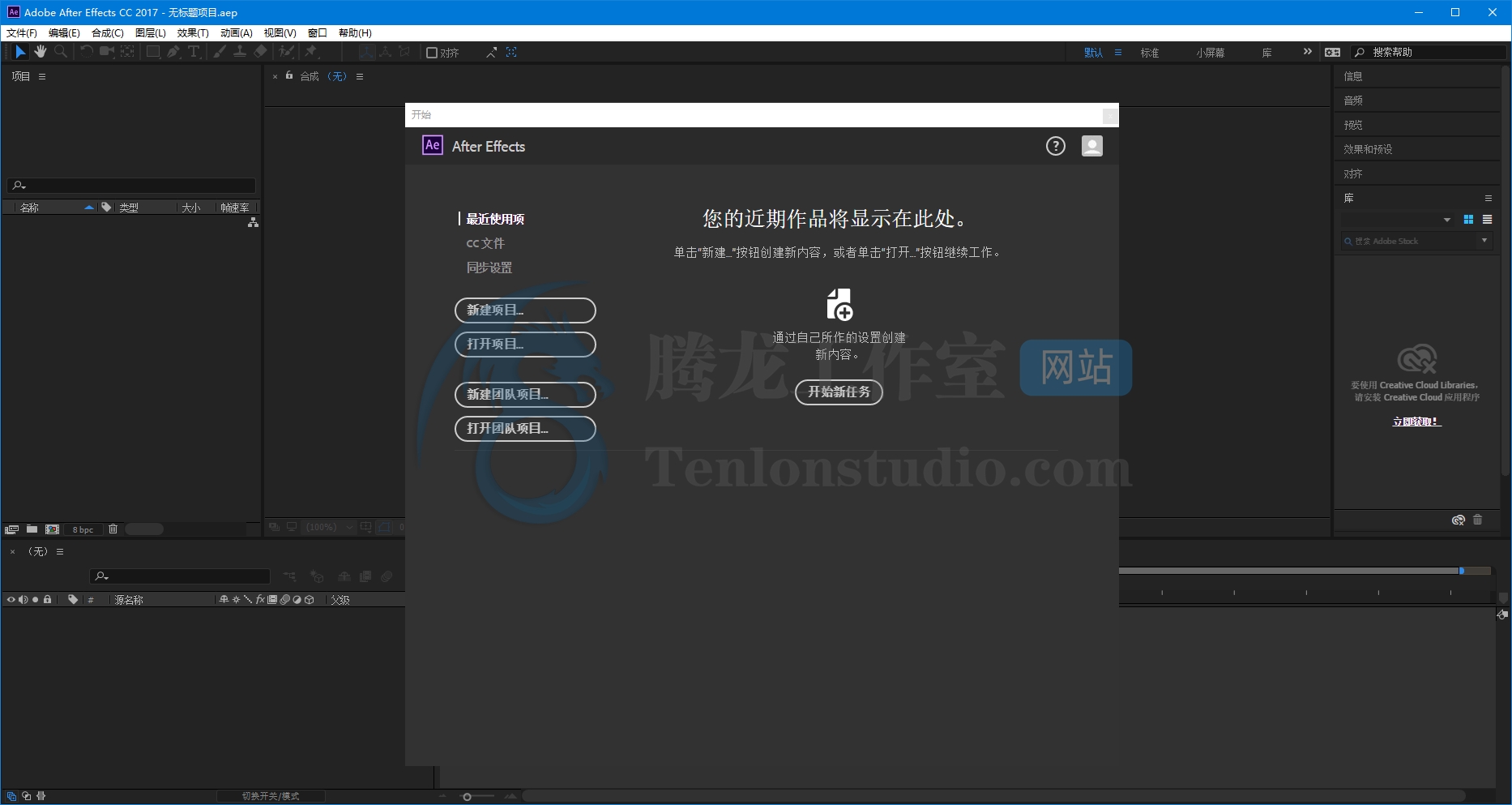Open the 合成(C) menu
This screenshot has width=1512, height=805.
coord(108,33)
